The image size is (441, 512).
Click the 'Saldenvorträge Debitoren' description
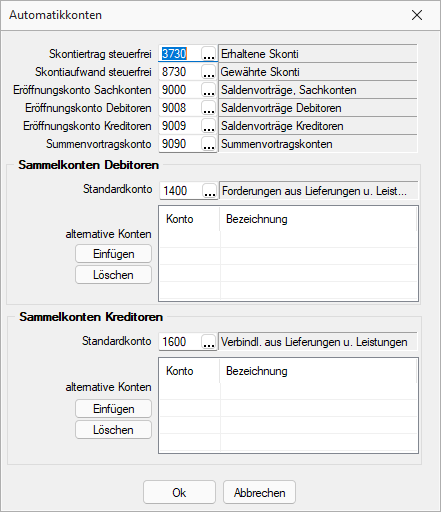point(318,108)
